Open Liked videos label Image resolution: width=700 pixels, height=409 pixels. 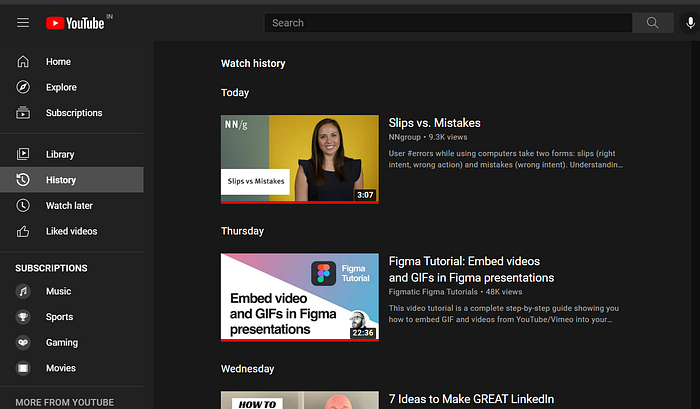(x=71, y=231)
